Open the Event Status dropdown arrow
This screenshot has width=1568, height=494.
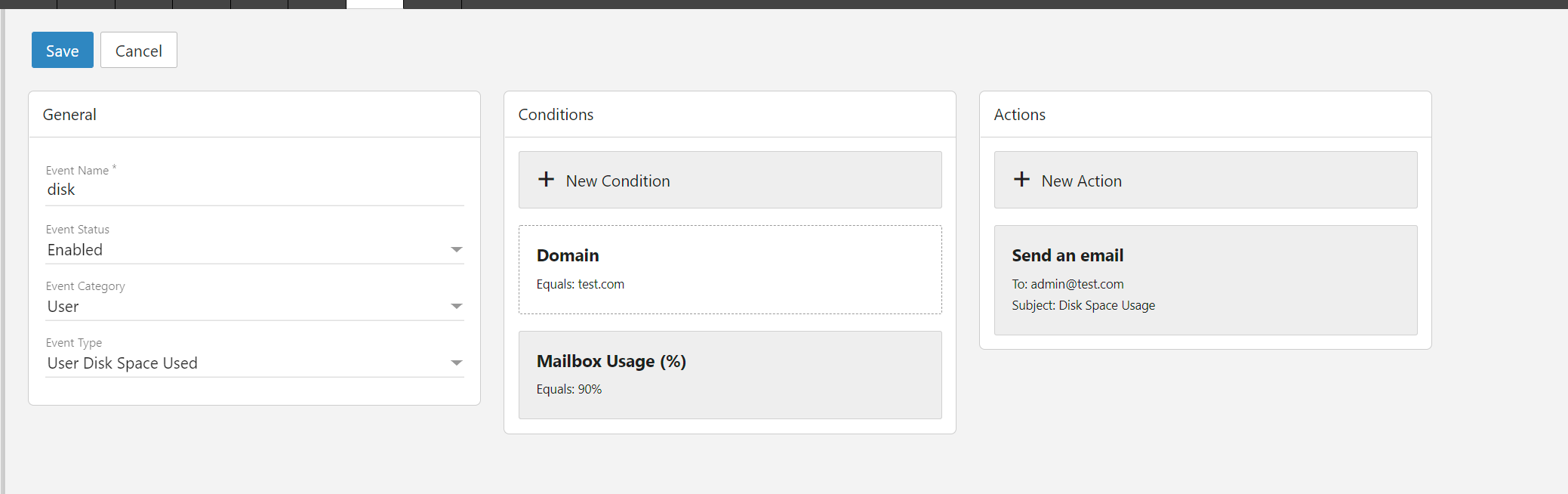456,250
